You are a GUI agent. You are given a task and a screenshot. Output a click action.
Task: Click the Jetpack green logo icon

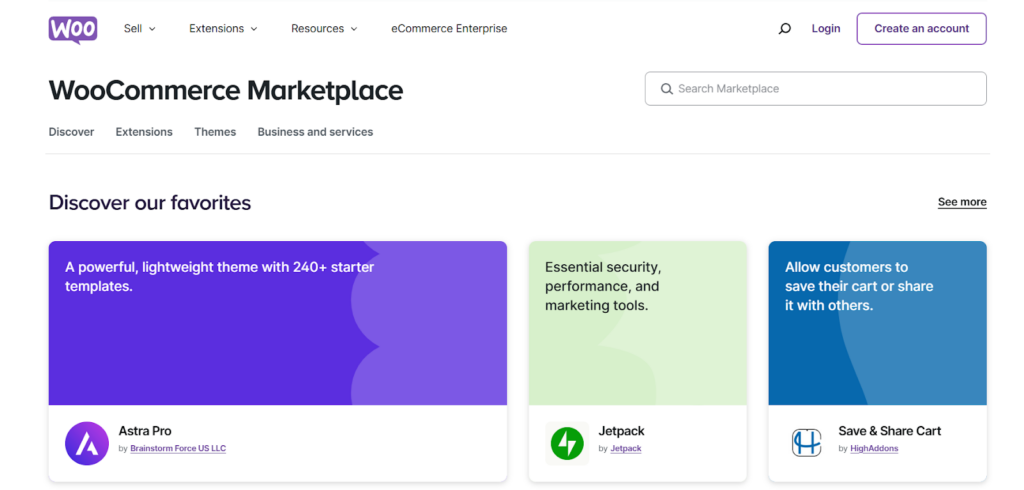tap(567, 444)
